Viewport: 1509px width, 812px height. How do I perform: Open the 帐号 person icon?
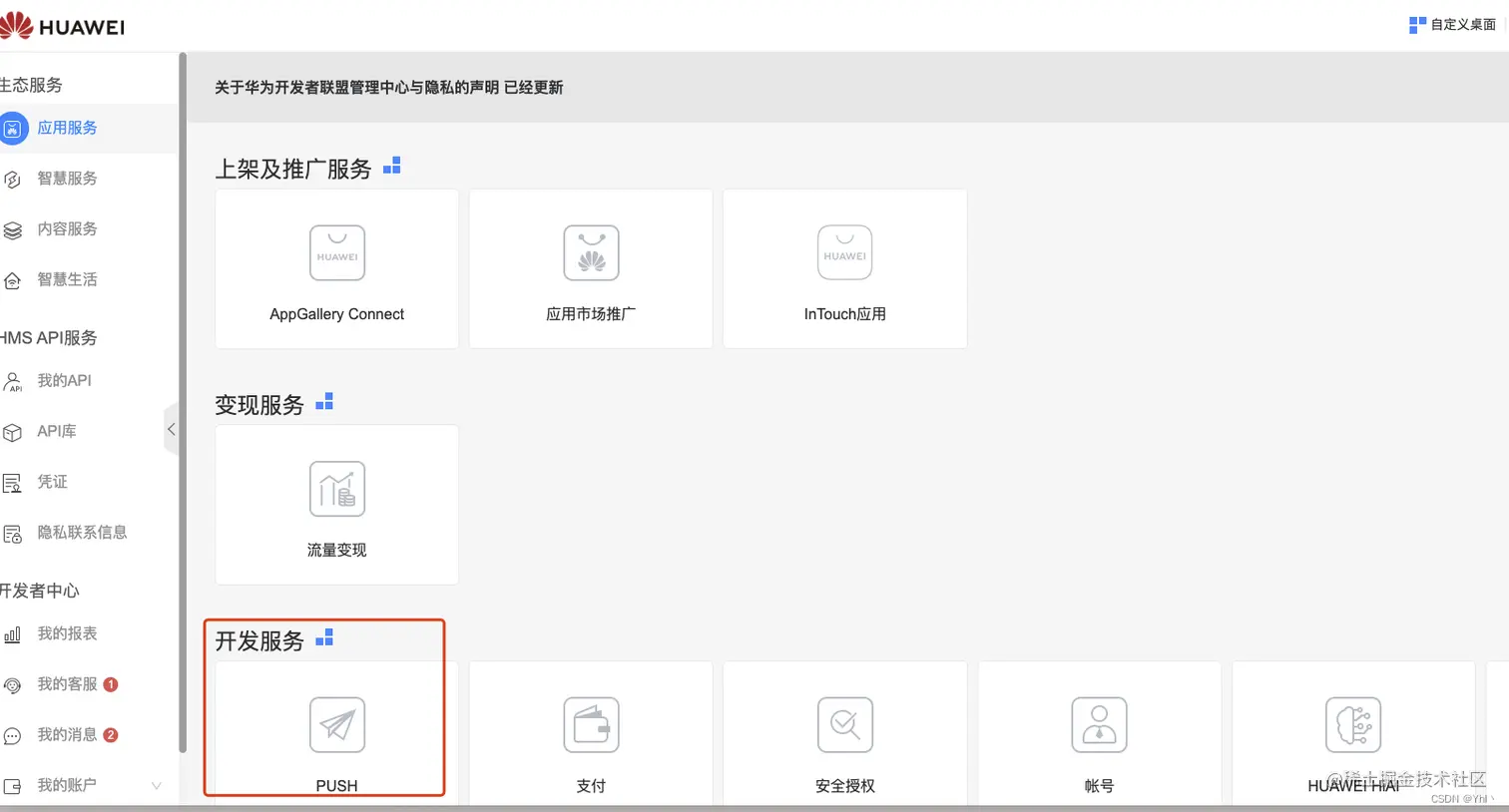coord(1099,724)
